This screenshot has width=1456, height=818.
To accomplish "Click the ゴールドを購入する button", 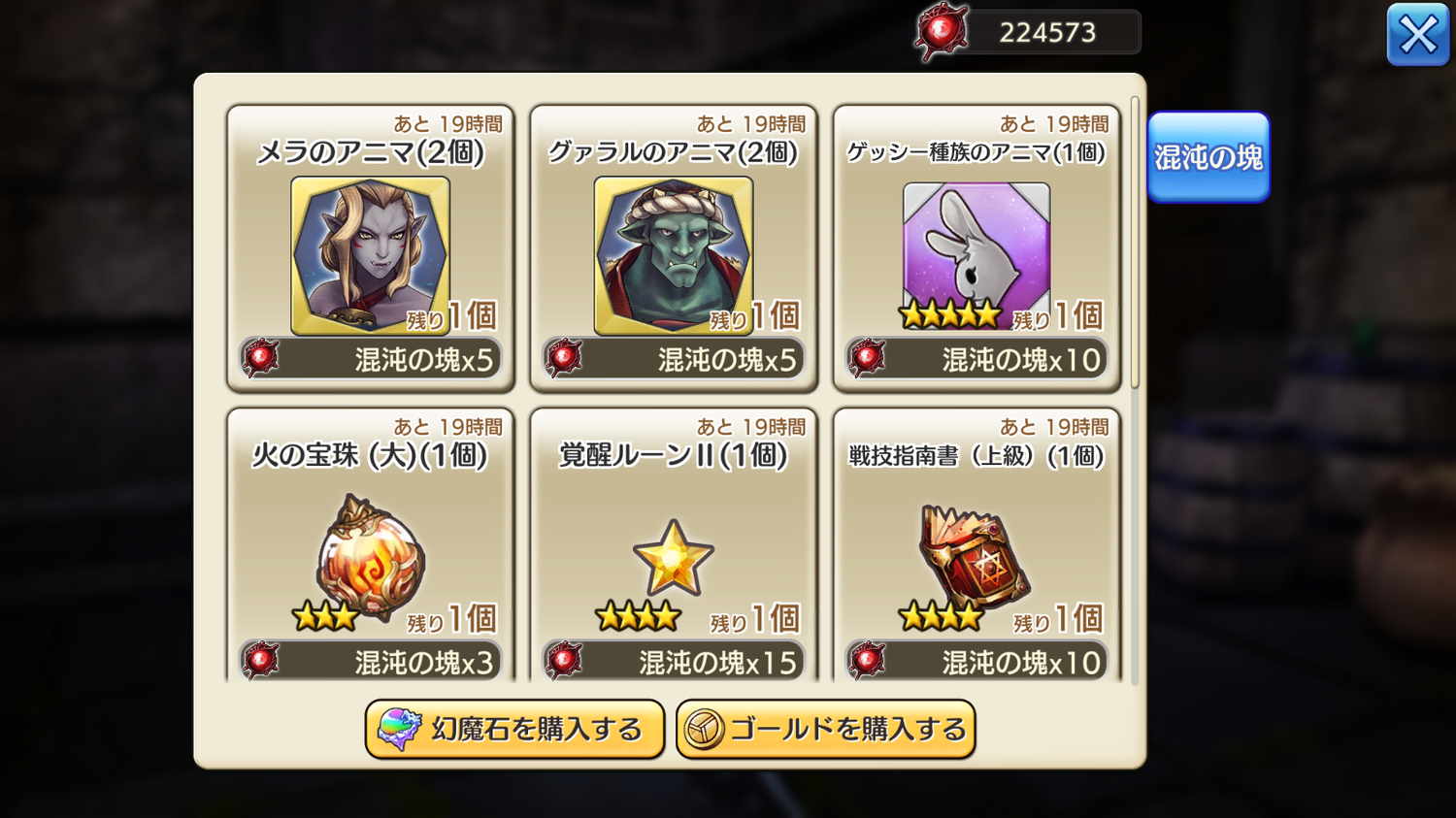I will tap(826, 729).
